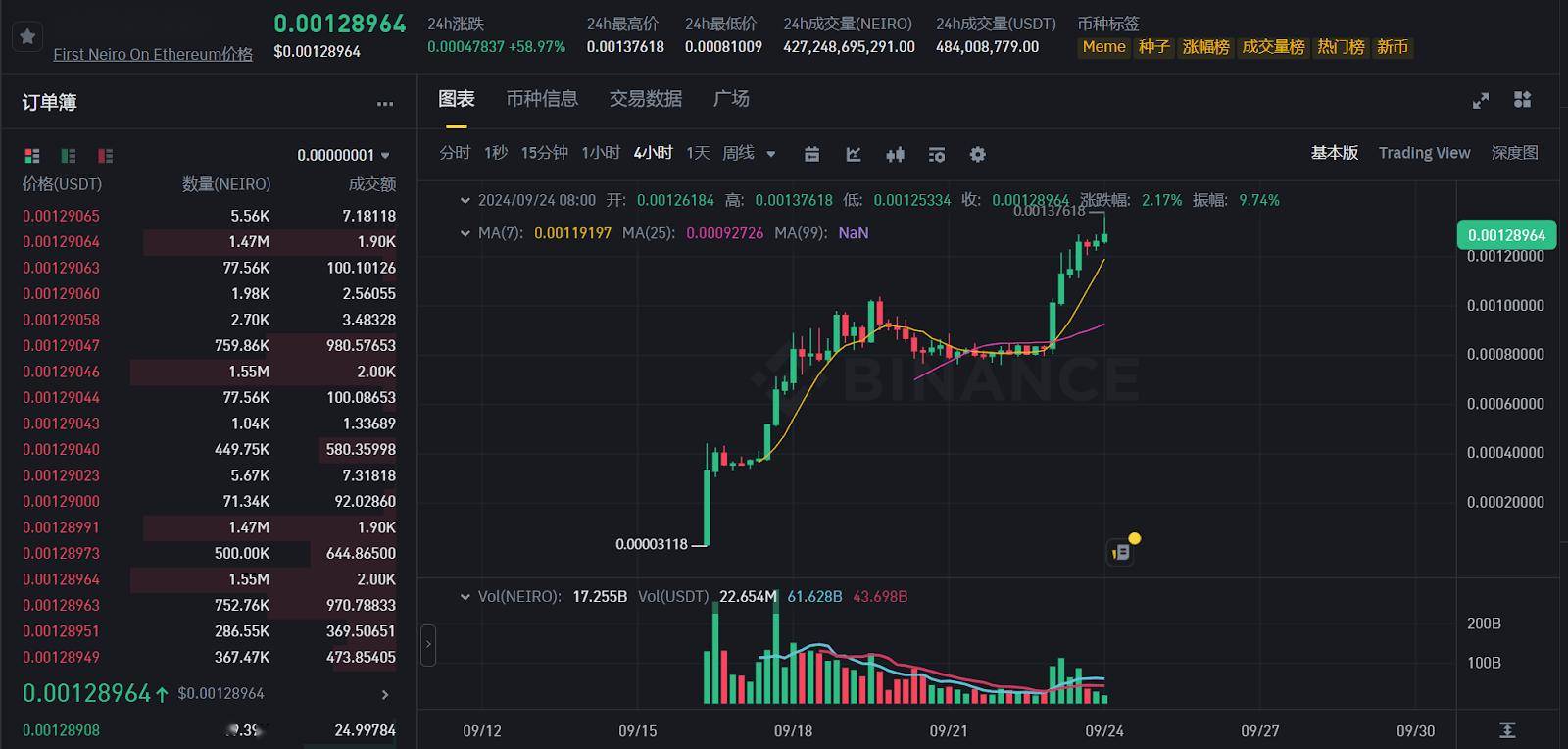This screenshot has width=1568, height=749.
Task: Click the panel collapse handle left of volume
Action: click(x=428, y=645)
